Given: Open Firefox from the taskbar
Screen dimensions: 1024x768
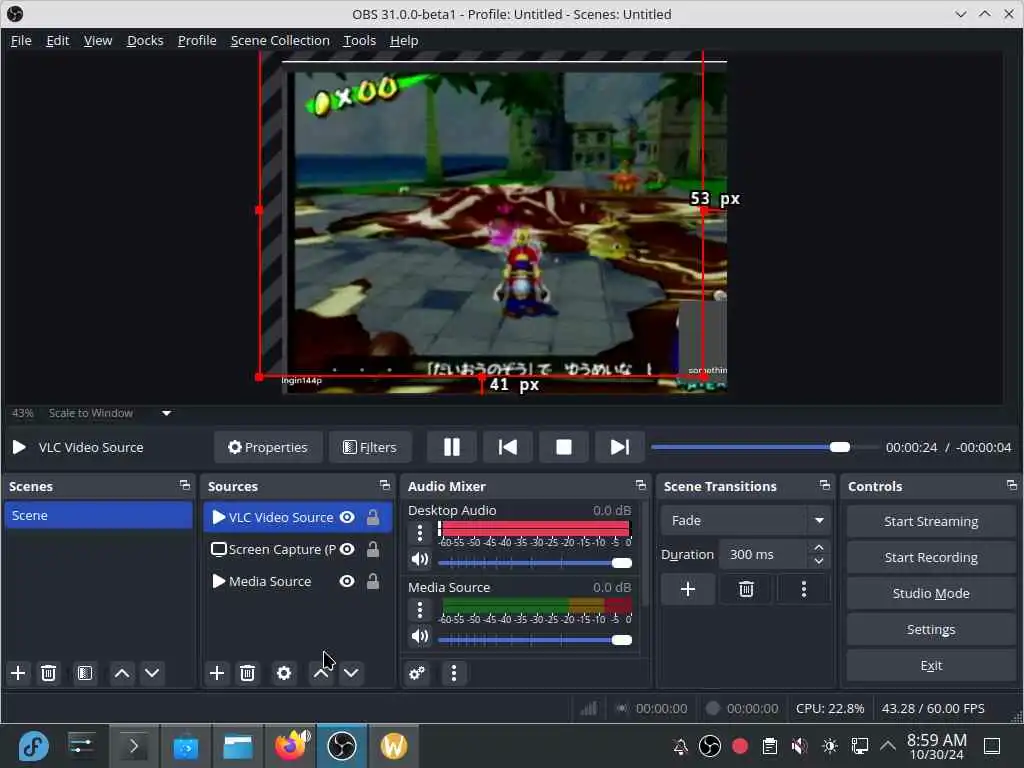Looking at the screenshot, I should click(290, 746).
